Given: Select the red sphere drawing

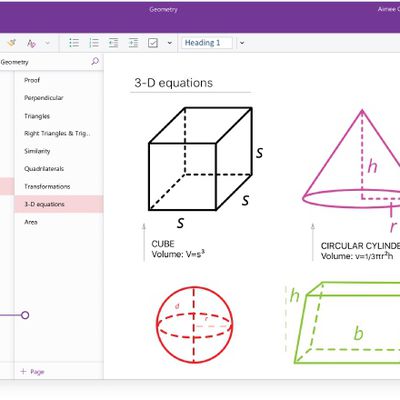Looking at the screenshot, I should (194, 324).
